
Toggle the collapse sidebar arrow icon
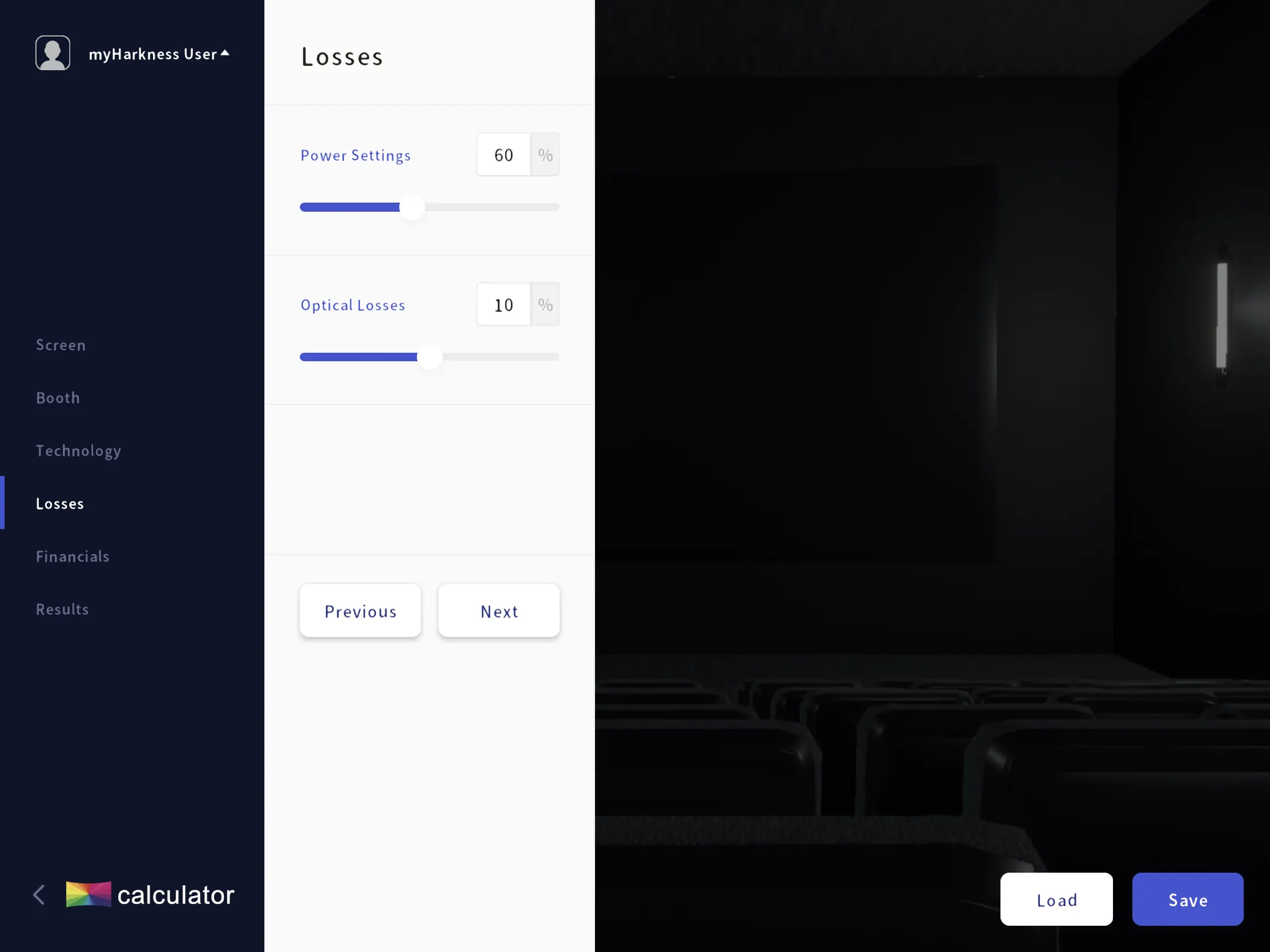tap(38, 895)
